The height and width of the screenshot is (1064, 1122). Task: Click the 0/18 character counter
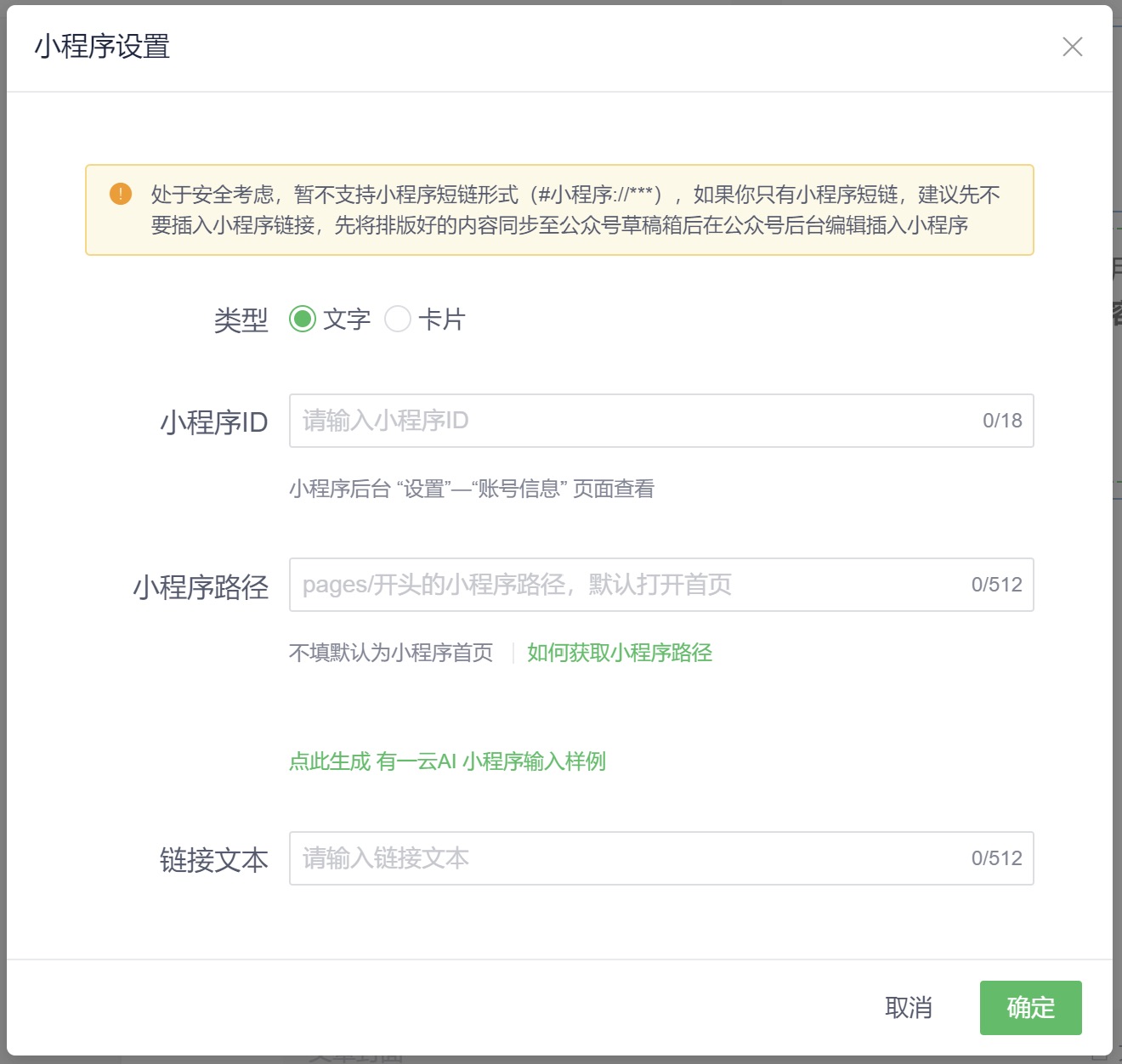pyautogui.click(x=1003, y=421)
